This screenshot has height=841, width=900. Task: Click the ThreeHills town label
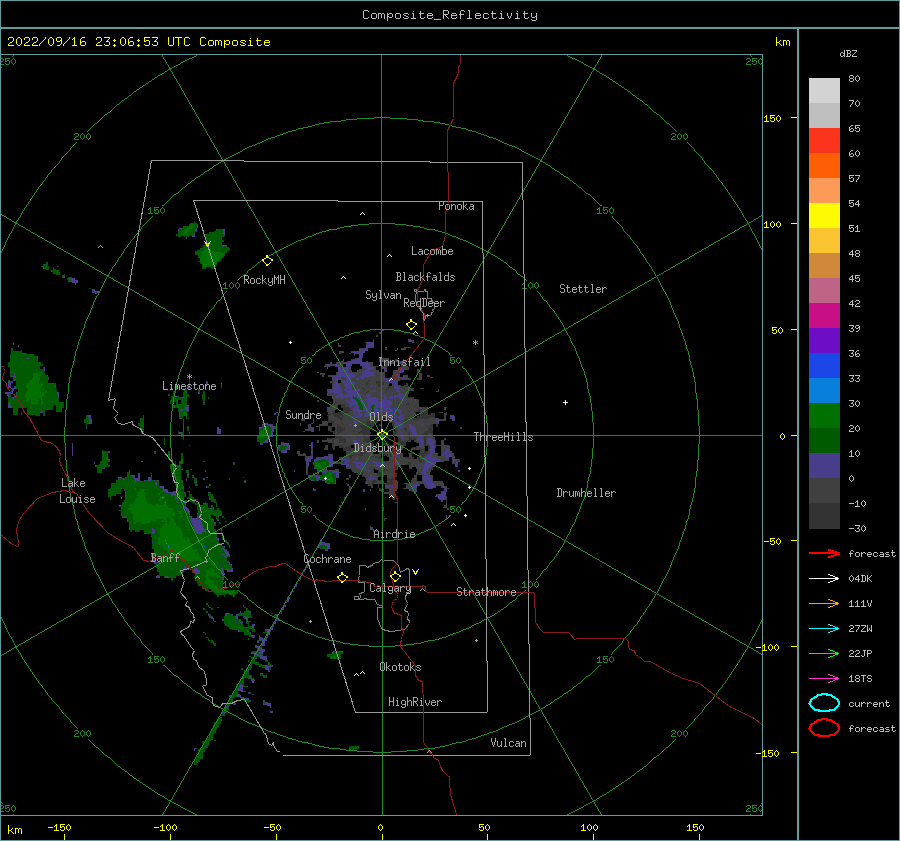pyautogui.click(x=503, y=437)
